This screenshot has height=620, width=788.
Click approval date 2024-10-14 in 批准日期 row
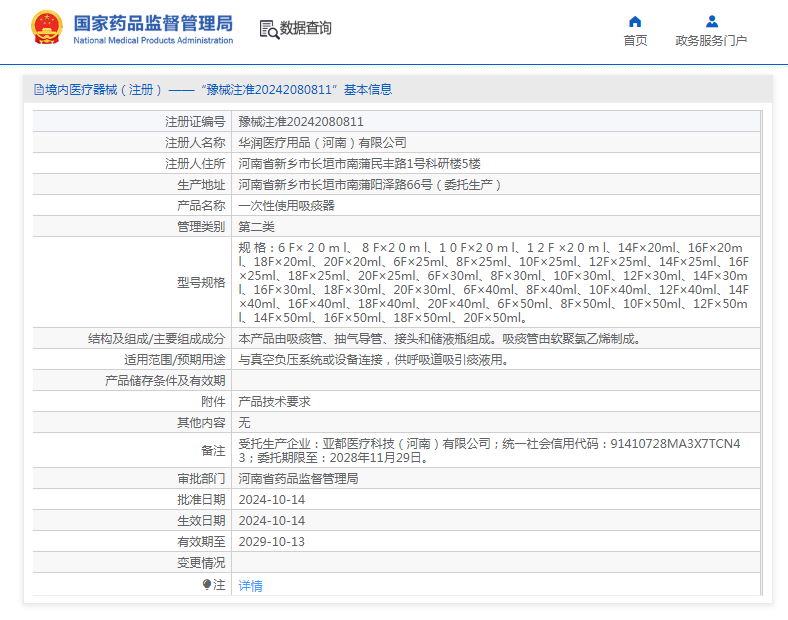tap(271, 500)
